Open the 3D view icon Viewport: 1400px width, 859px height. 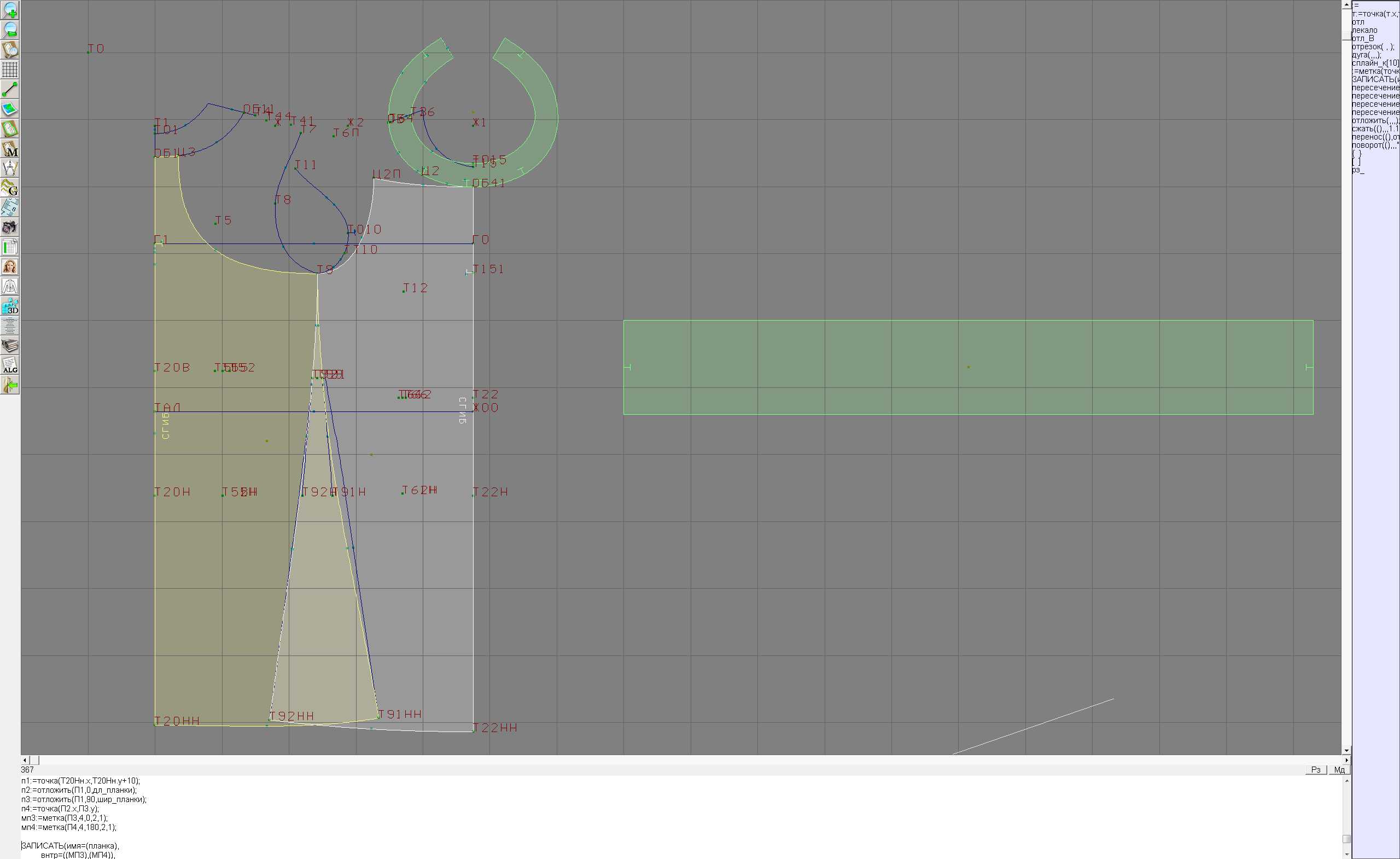(x=10, y=306)
